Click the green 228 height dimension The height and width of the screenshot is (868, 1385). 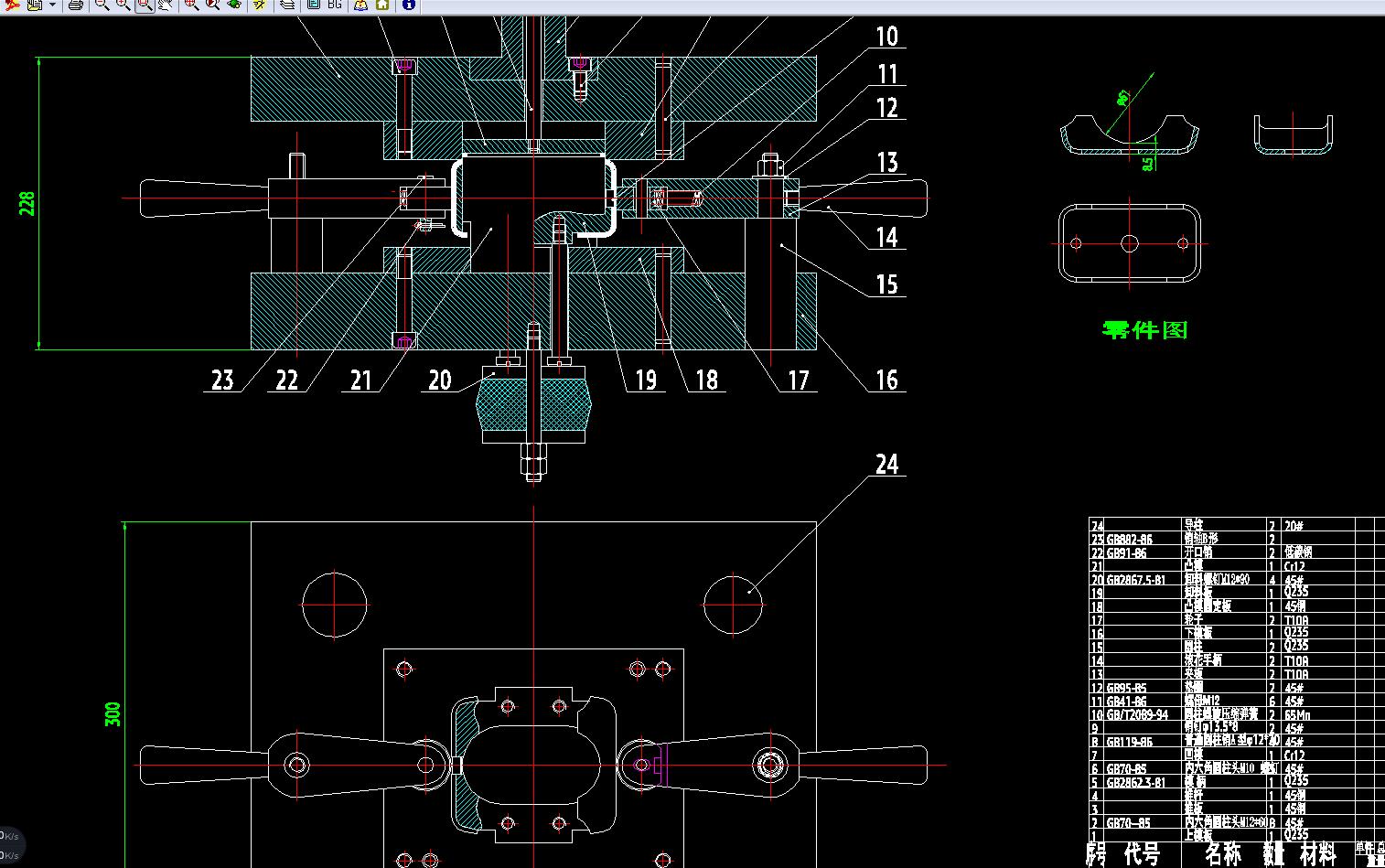click(x=27, y=203)
